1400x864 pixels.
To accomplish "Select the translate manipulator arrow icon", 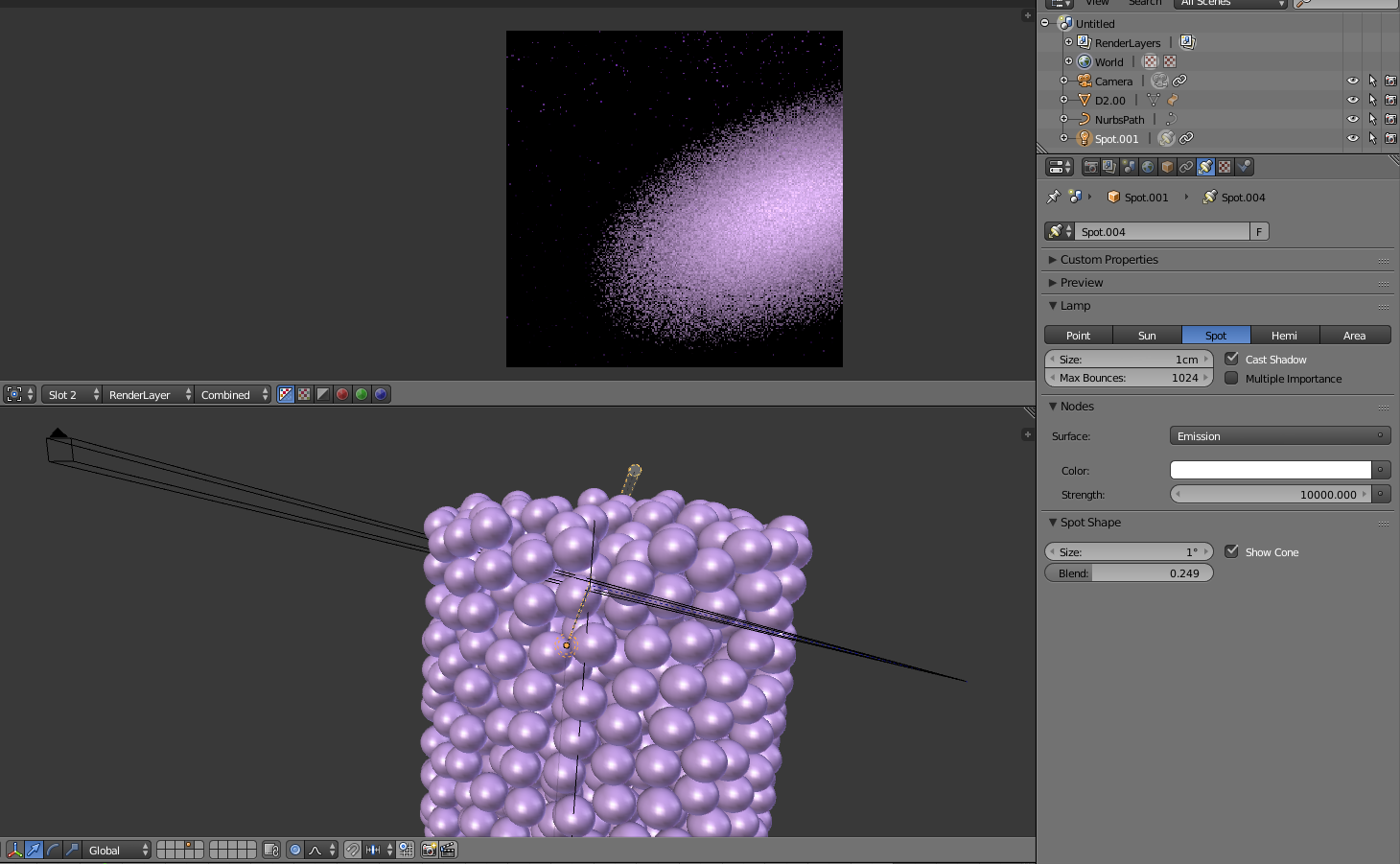I will coord(34,850).
